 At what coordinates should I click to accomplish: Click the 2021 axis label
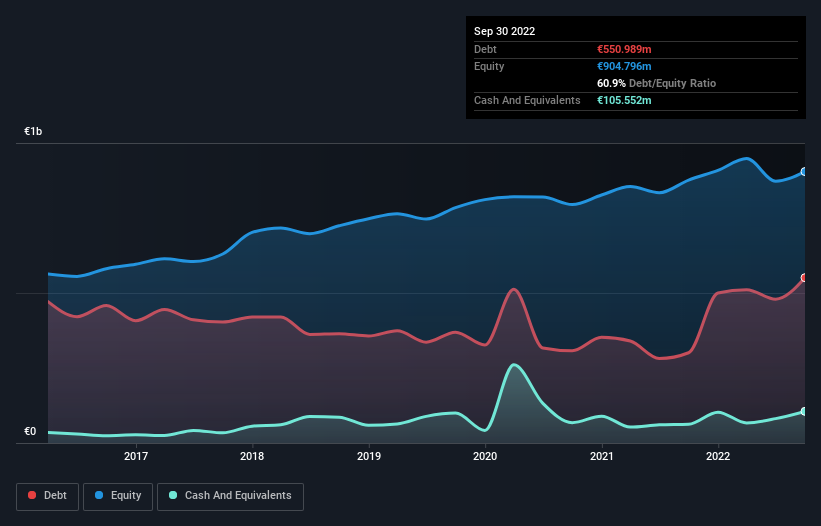602,456
